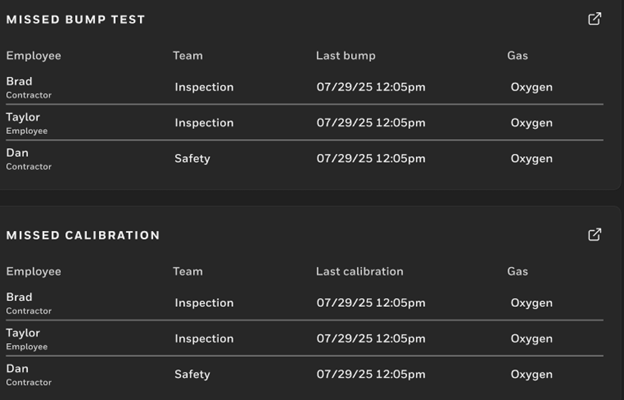Click Team header in Missed Calibration

click(188, 272)
